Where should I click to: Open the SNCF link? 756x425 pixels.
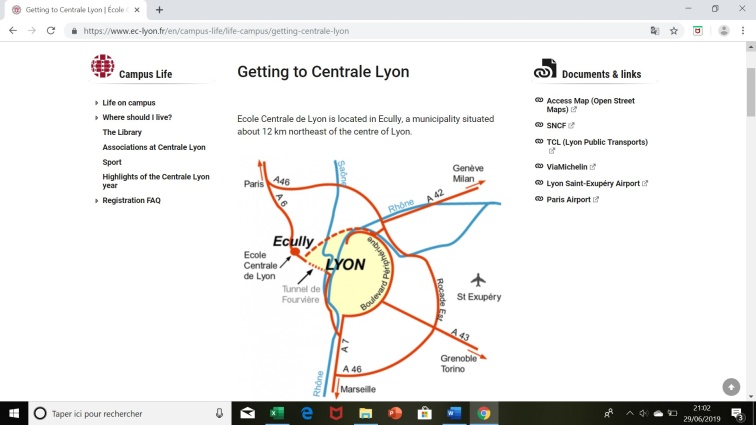point(556,125)
